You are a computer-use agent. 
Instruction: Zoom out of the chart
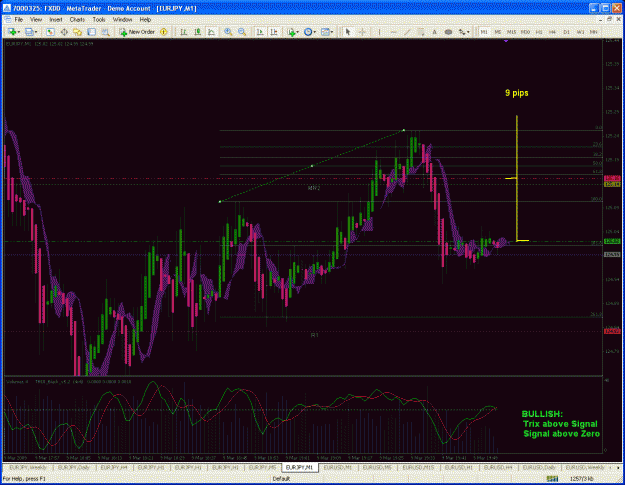click(242, 32)
